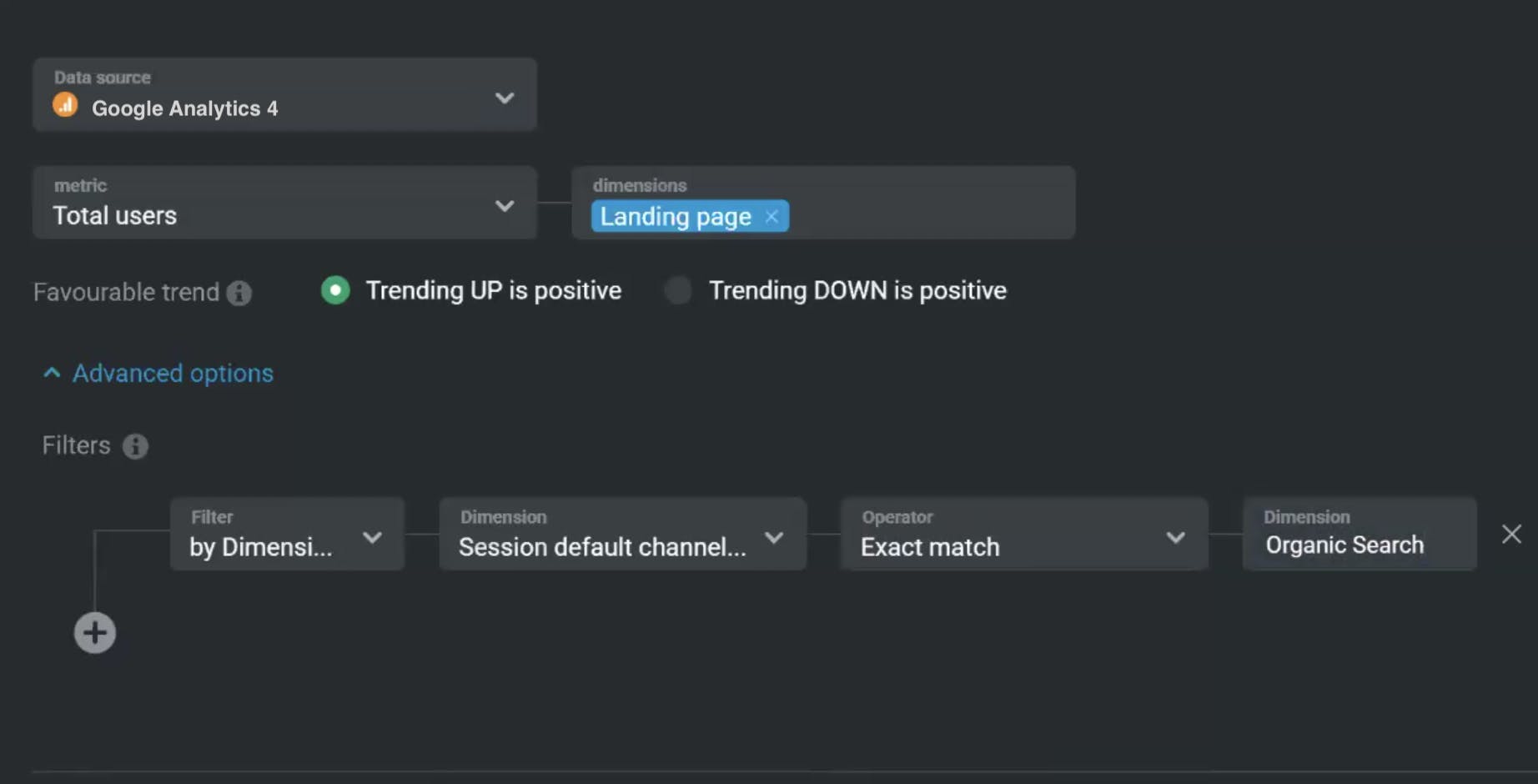Click the Google Analytics 4 text
The image size is (1538, 784).
coord(184,108)
